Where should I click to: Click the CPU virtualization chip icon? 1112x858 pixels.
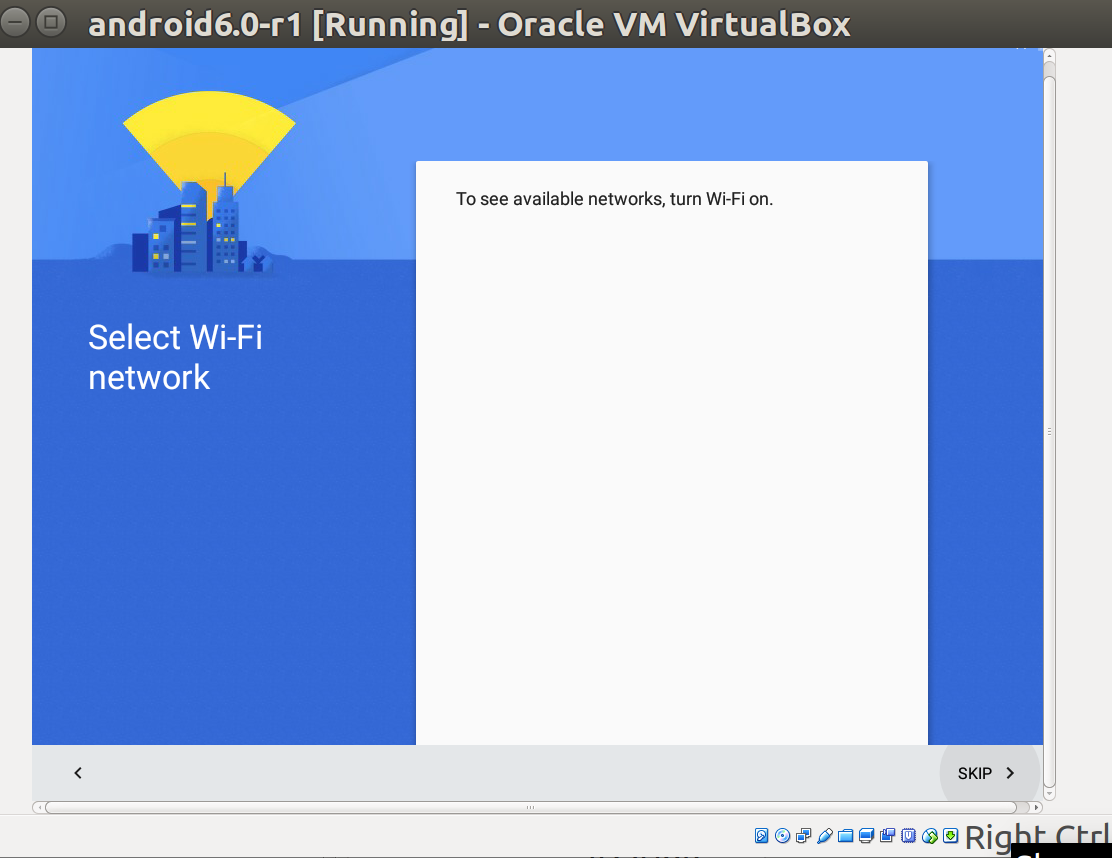[908, 836]
